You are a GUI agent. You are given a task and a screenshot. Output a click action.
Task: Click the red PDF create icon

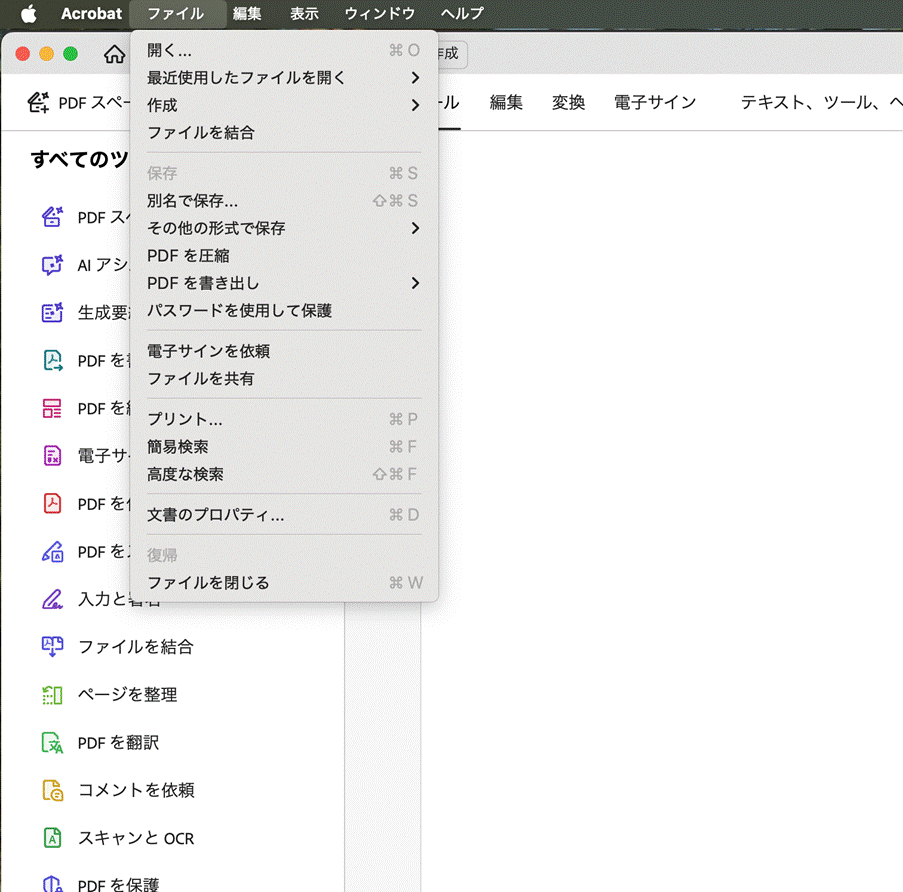(52, 503)
